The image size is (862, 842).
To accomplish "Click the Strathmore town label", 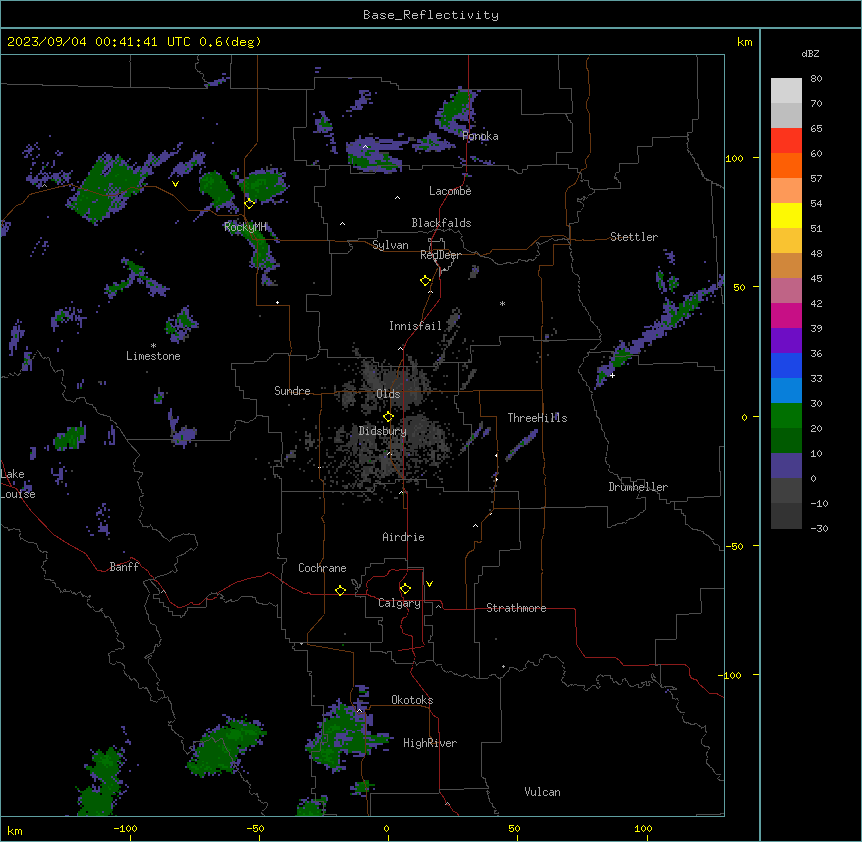I will (x=516, y=608).
